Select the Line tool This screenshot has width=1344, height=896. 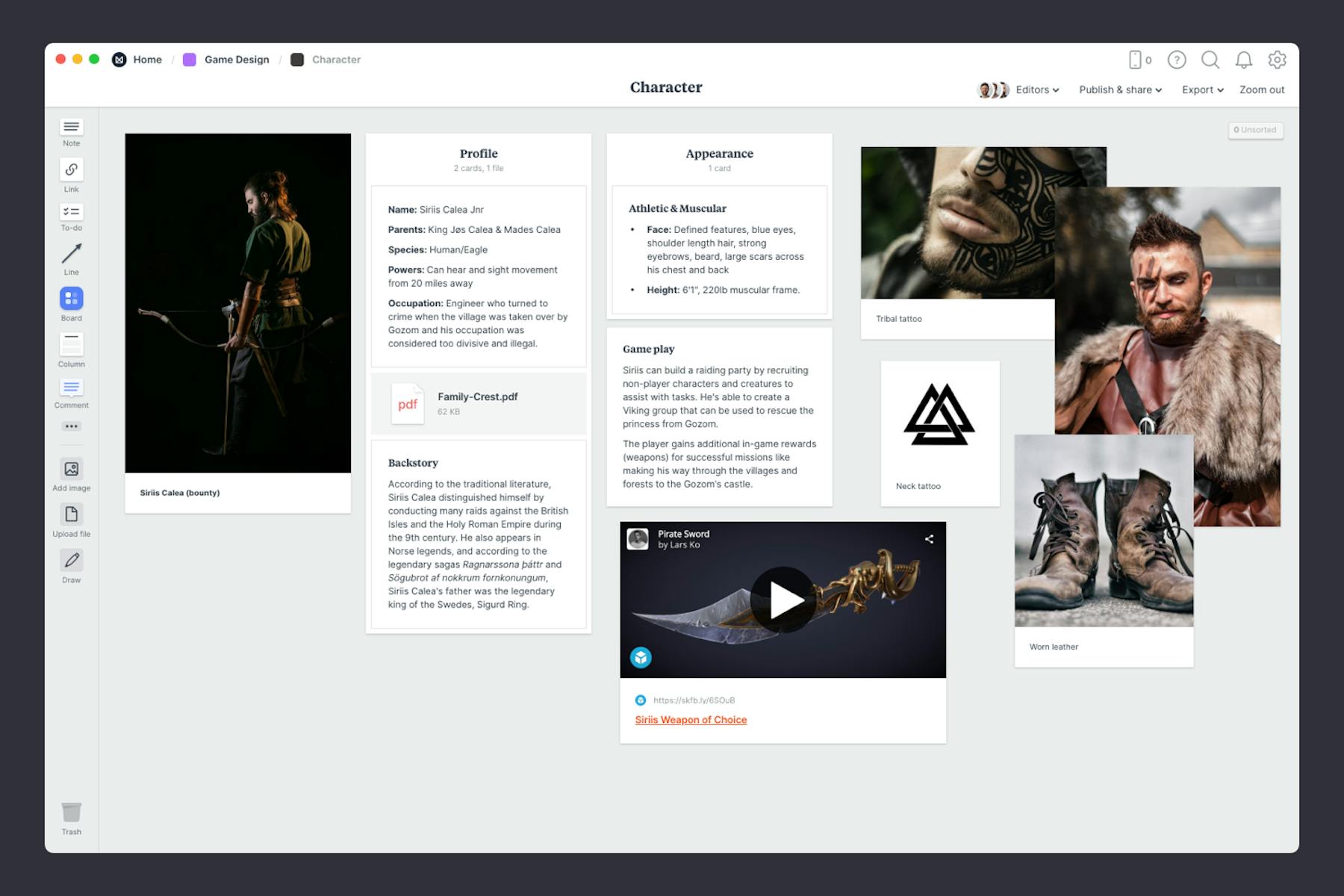pos(71,255)
